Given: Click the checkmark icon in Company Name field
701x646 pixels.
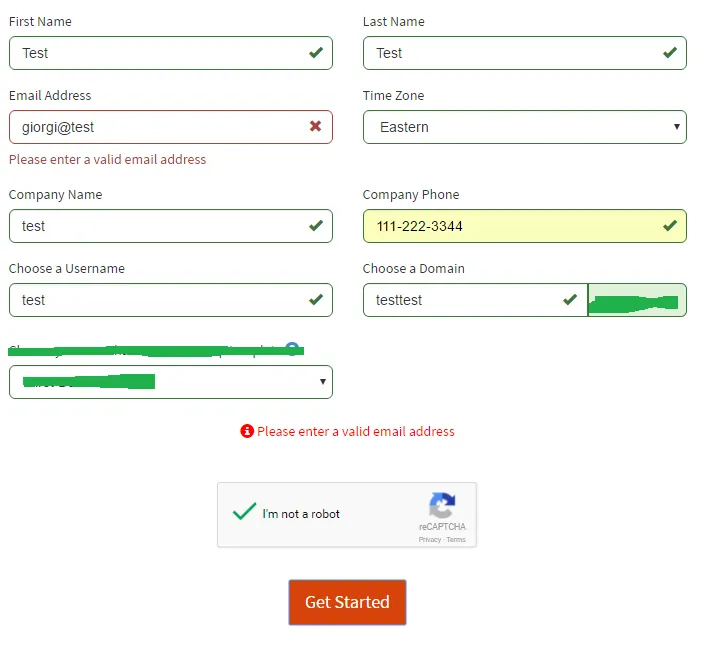Looking at the screenshot, I should (x=316, y=225).
